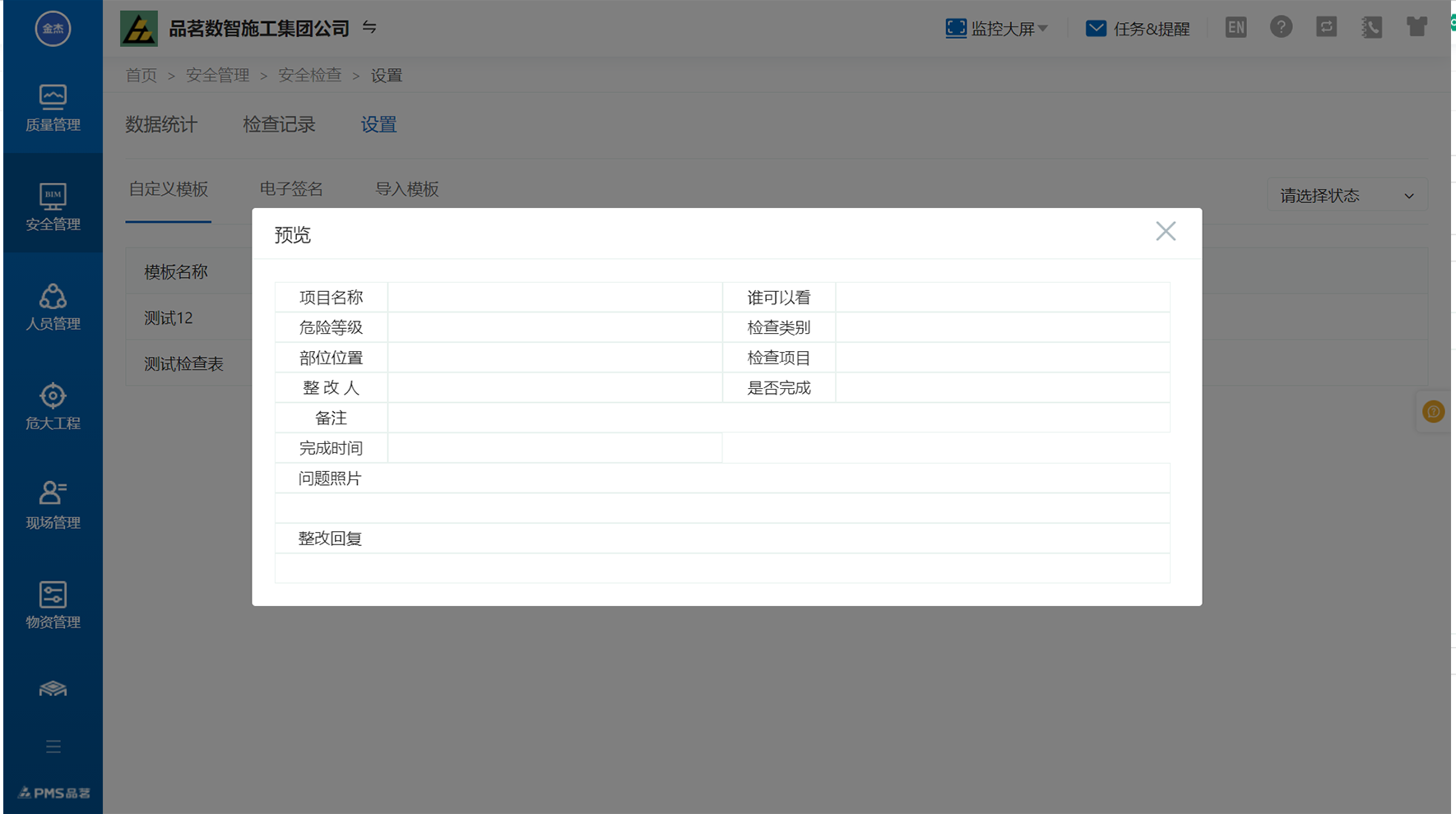Open 现场管理 in the sidebar

click(53, 506)
